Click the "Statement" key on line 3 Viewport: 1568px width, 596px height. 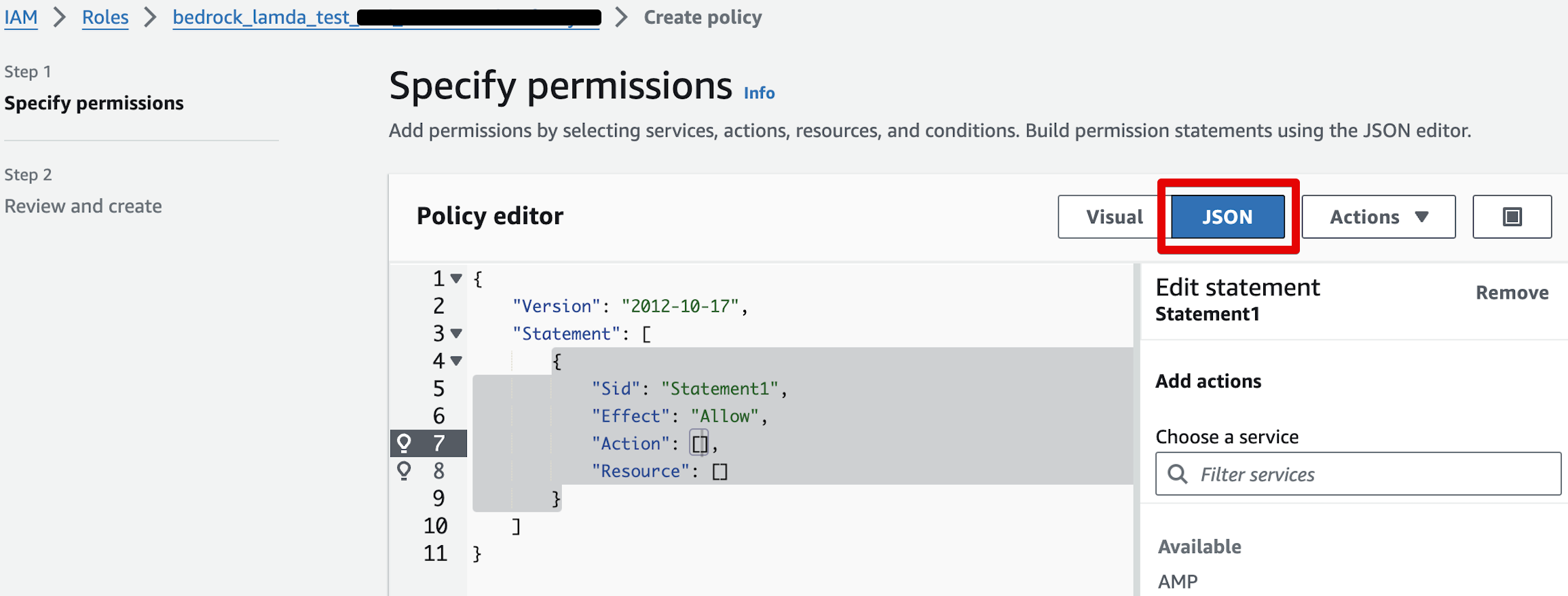[567, 333]
